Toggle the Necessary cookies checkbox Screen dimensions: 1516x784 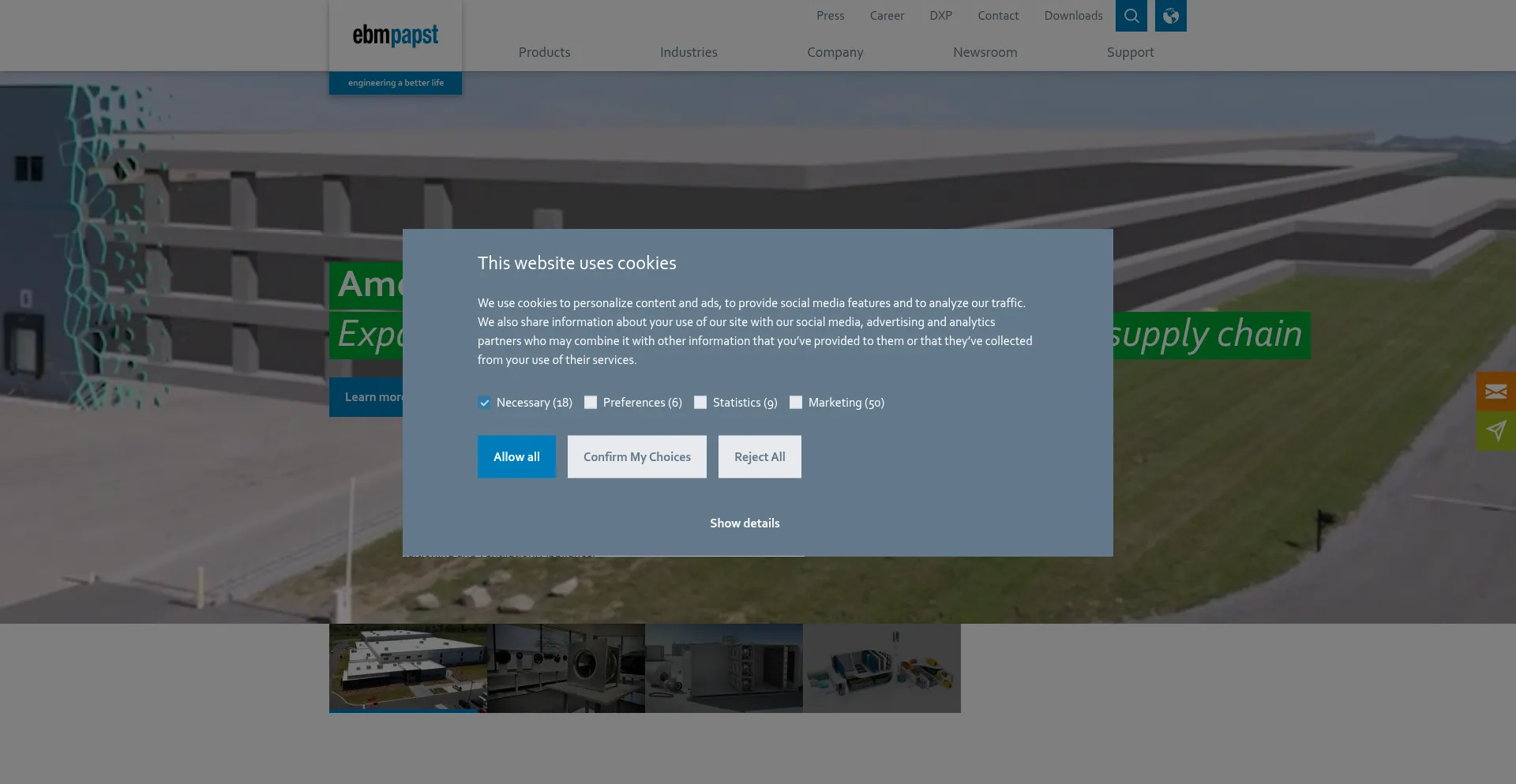coord(485,403)
